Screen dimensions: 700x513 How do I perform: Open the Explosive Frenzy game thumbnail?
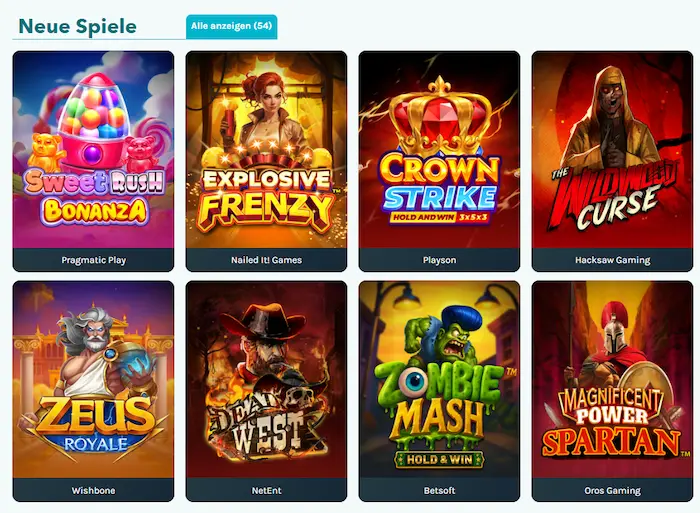[x=266, y=150]
